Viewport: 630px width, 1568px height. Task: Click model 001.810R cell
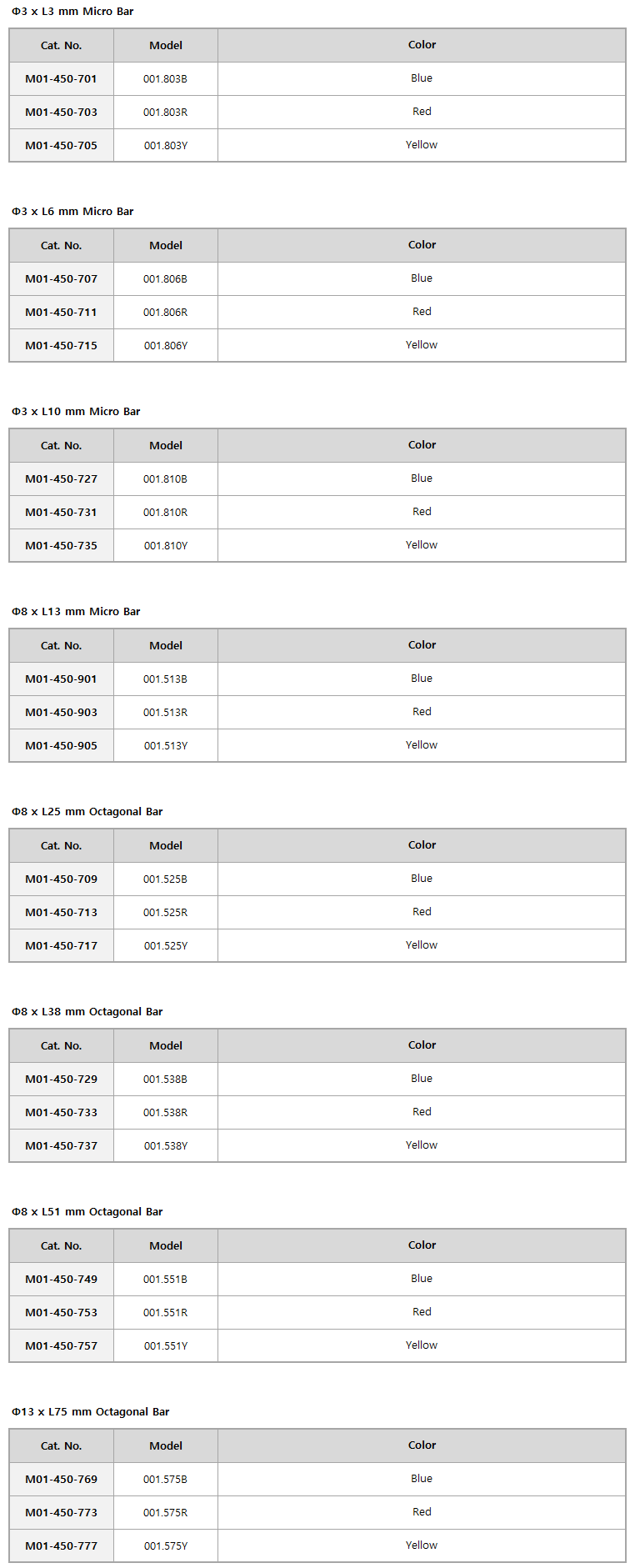165,513
